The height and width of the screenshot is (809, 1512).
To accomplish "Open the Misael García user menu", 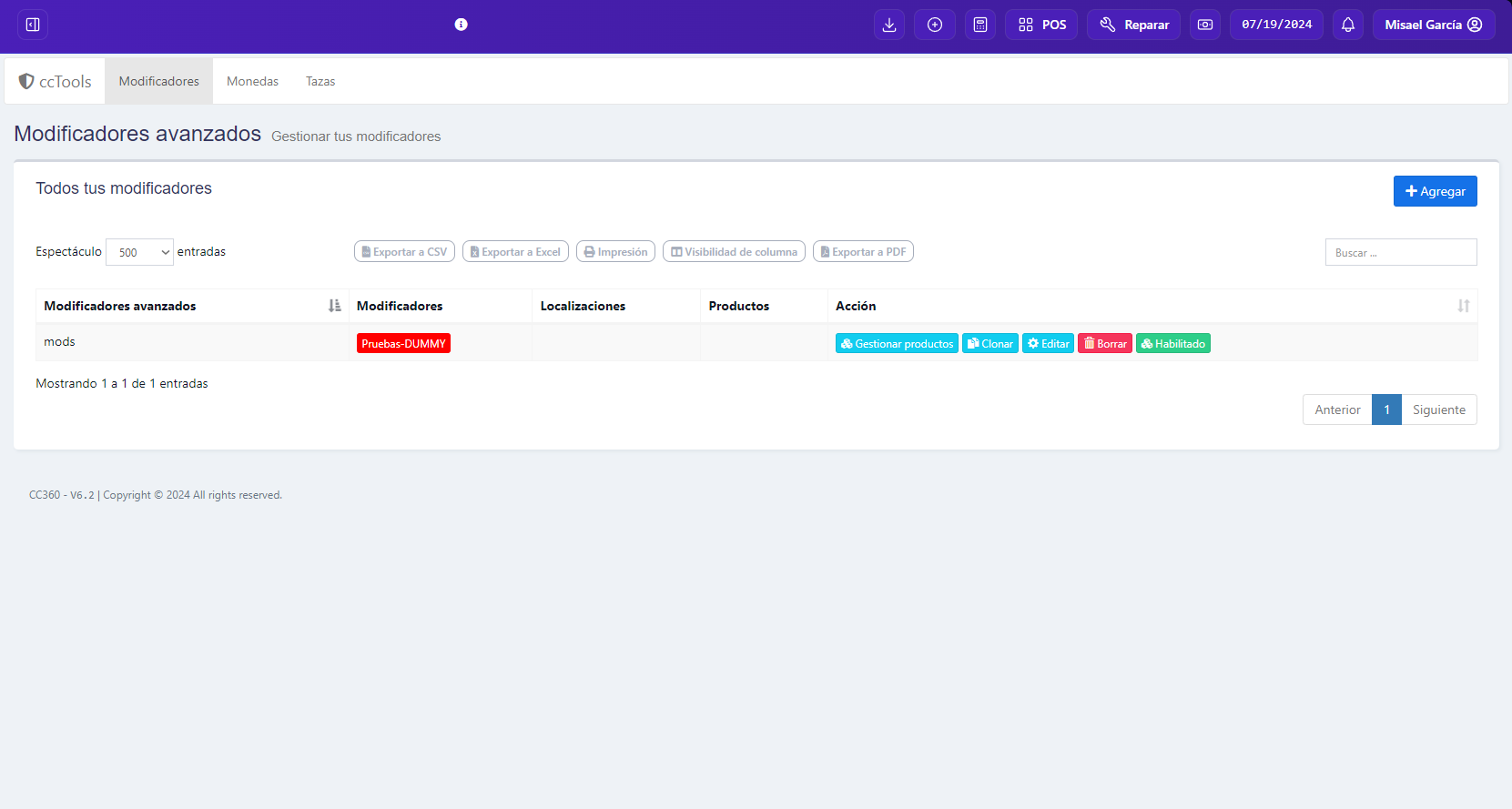I will pos(1434,25).
